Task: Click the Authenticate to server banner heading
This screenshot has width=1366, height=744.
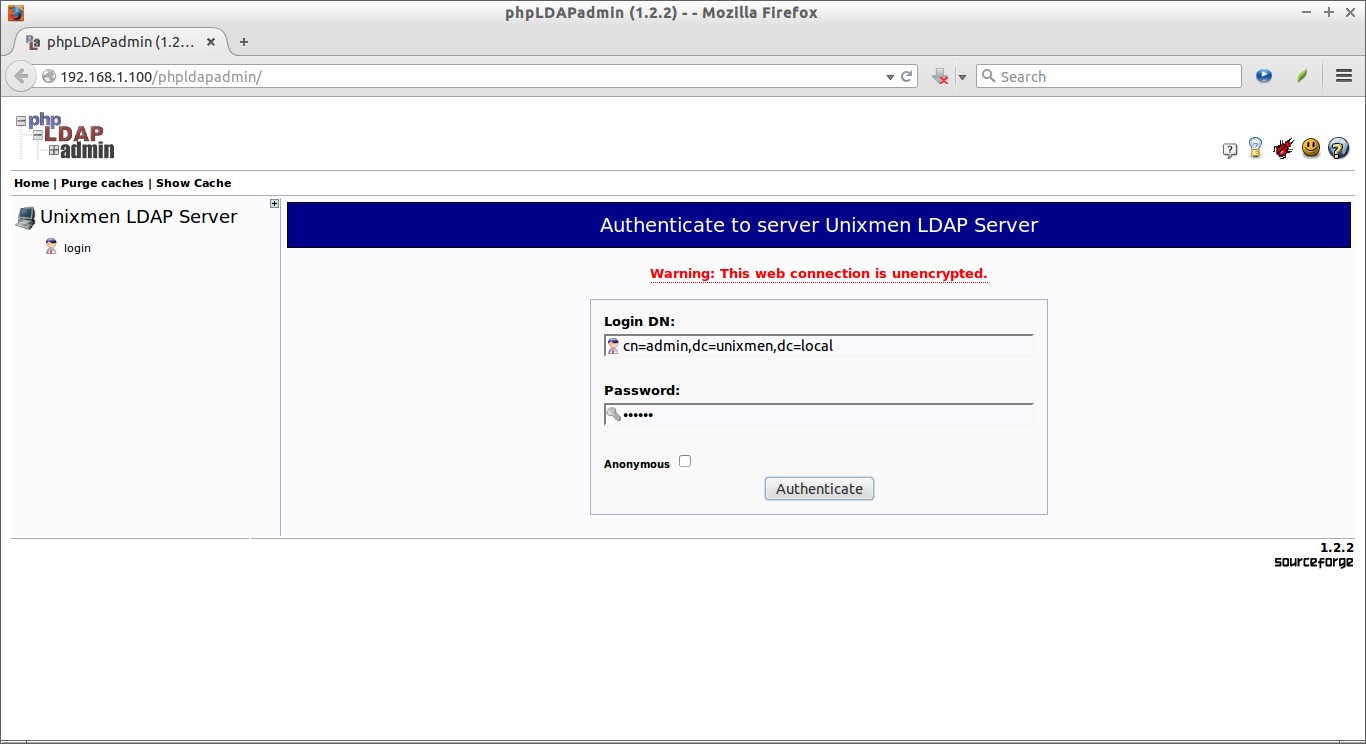Action: tap(819, 225)
